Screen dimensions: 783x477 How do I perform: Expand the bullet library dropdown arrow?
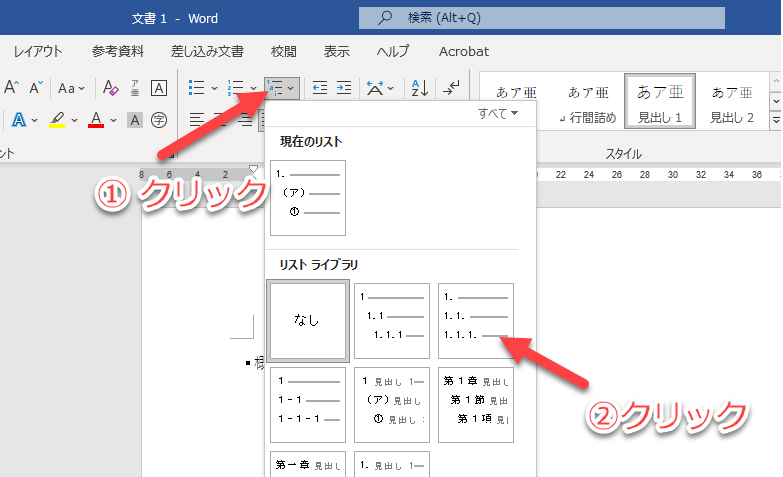point(214,88)
